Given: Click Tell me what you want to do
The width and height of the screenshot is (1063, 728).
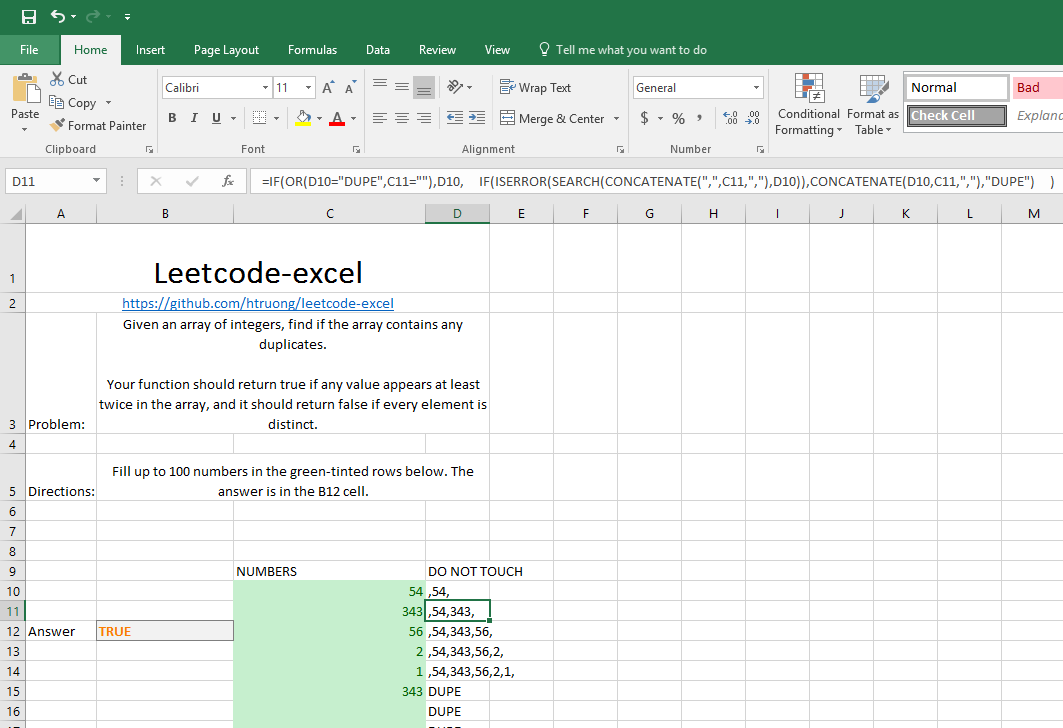Looking at the screenshot, I should 623,49.
